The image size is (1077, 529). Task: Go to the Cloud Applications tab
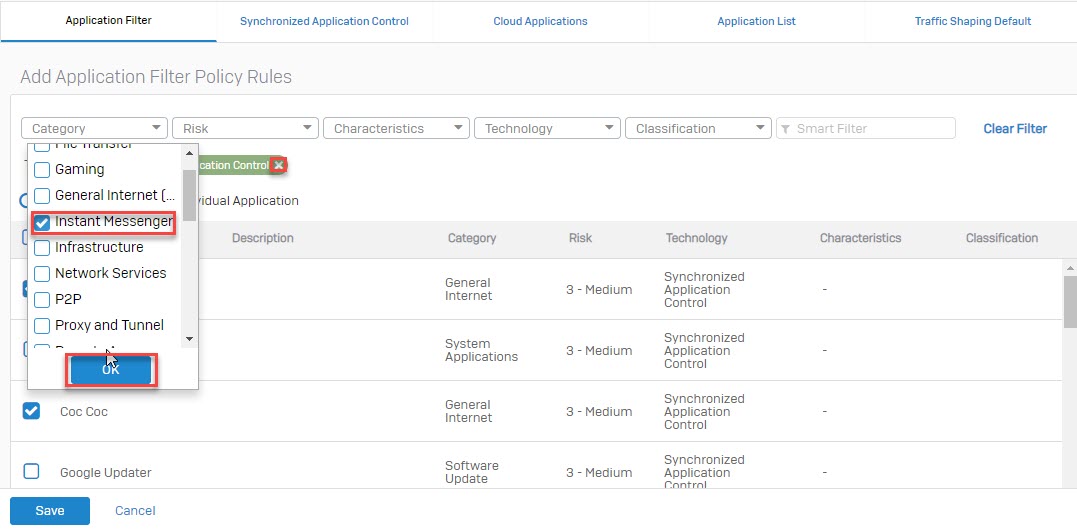click(x=540, y=21)
